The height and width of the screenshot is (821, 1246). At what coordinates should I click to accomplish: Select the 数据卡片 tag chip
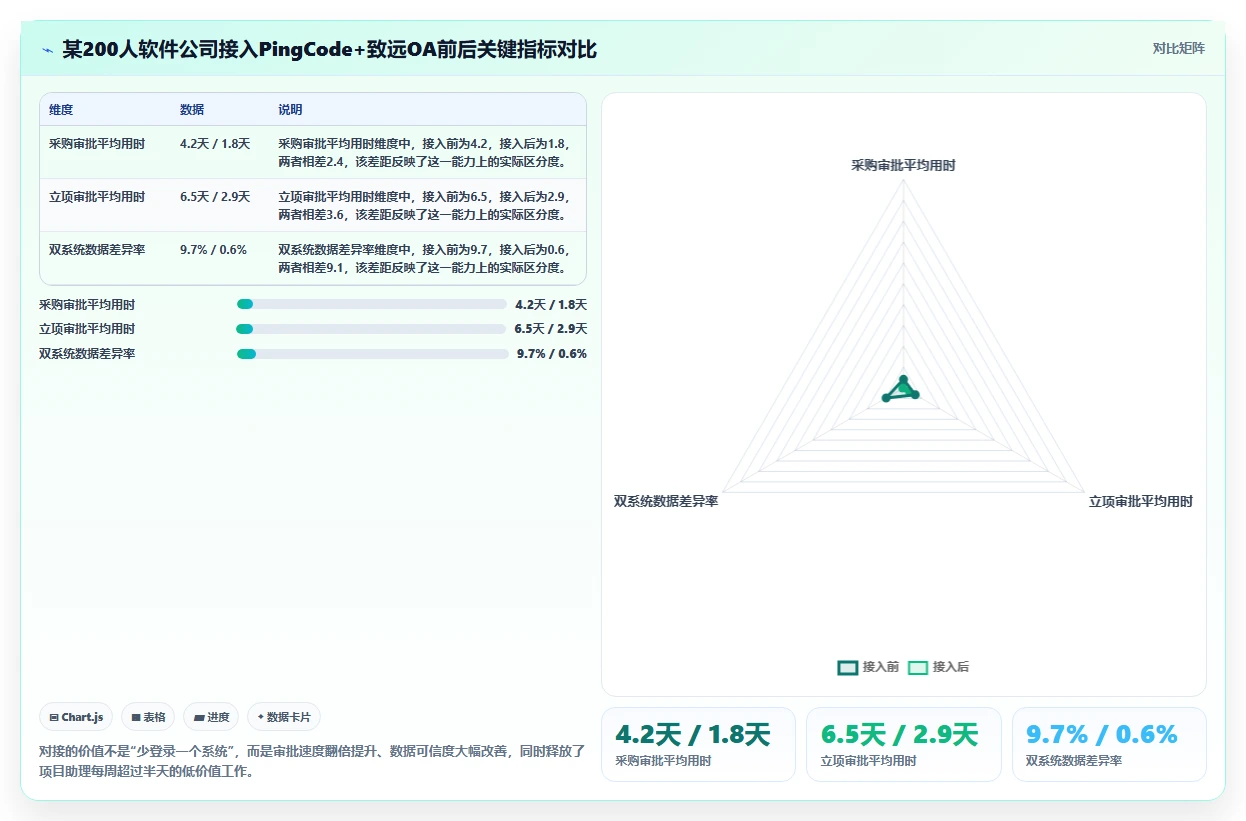click(x=284, y=717)
